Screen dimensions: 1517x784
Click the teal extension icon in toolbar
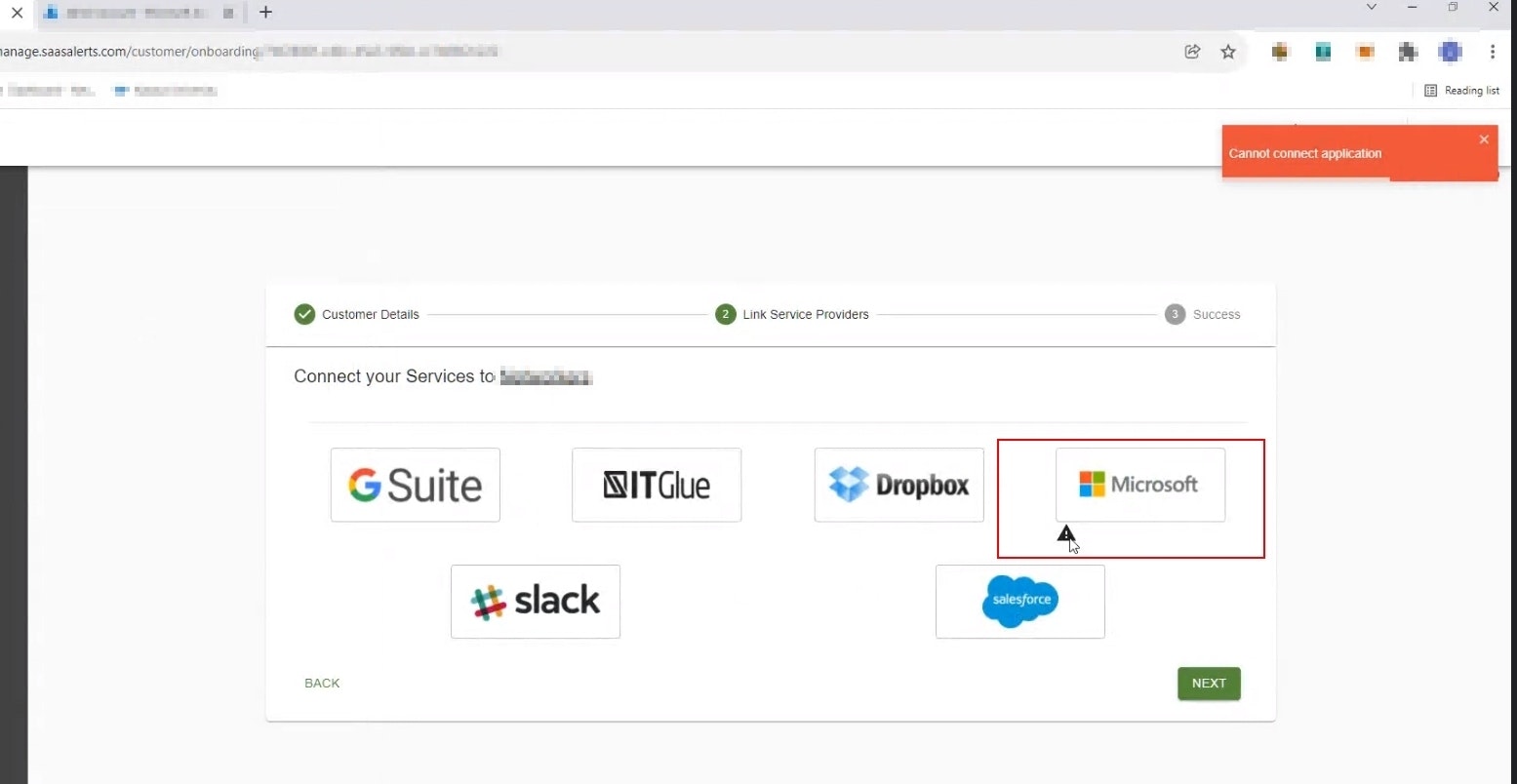click(x=1323, y=52)
